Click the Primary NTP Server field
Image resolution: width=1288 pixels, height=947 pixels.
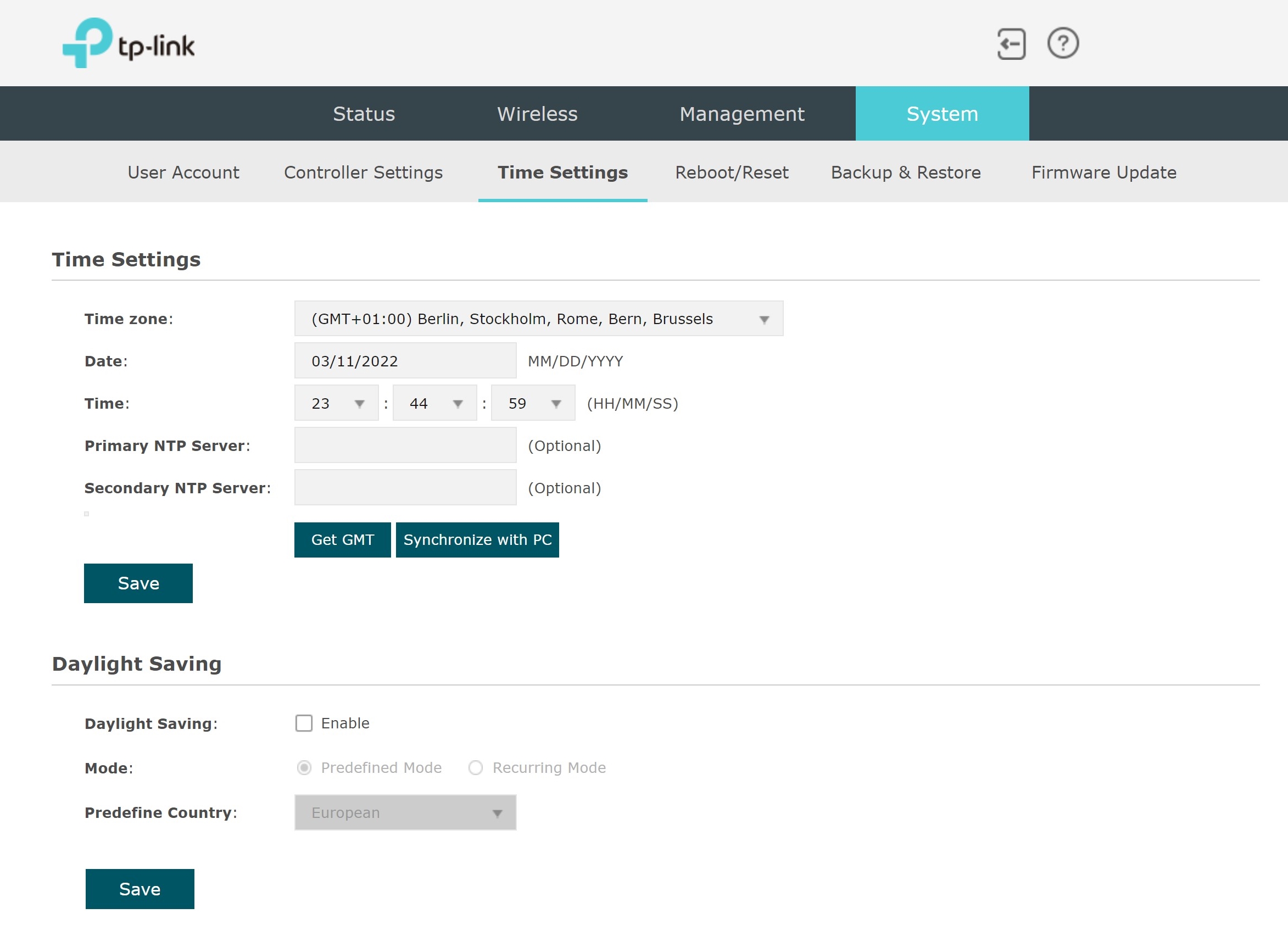[x=405, y=445]
